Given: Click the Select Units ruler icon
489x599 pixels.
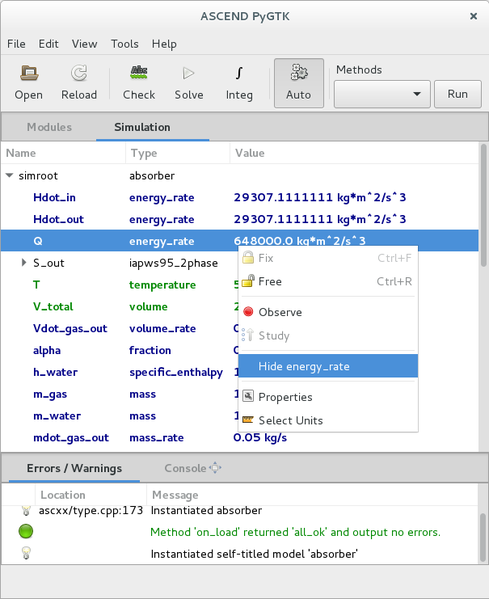Looking at the screenshot, I should click(248, 420).
